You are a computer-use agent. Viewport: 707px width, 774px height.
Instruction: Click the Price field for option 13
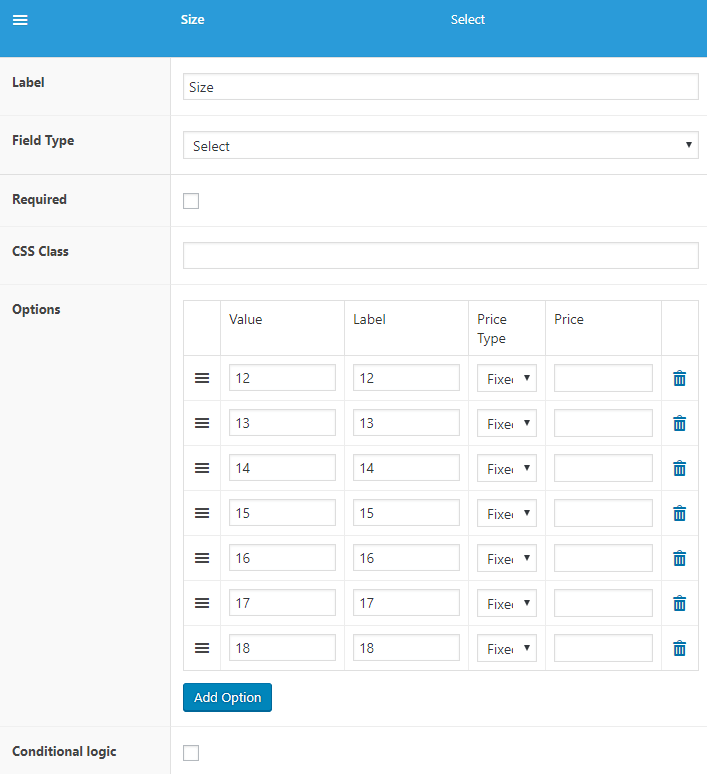pos(603,423)
